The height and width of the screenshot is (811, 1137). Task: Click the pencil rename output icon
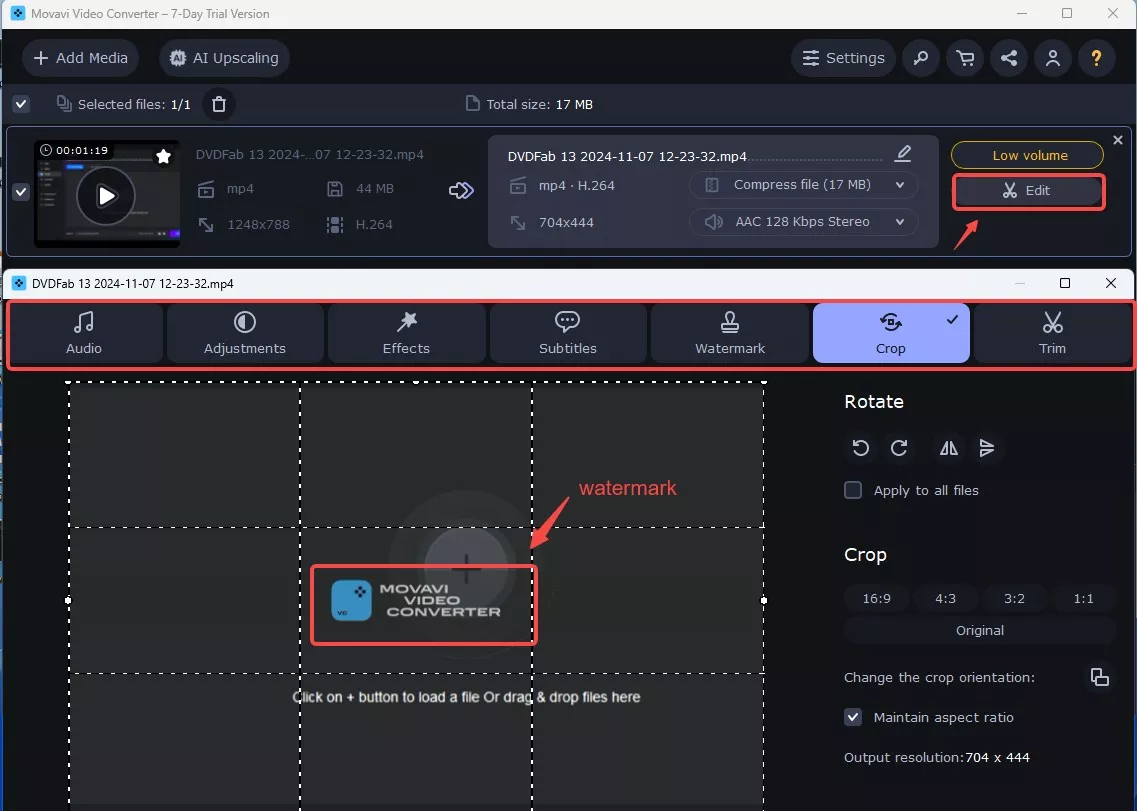click(x=903, y=153)
